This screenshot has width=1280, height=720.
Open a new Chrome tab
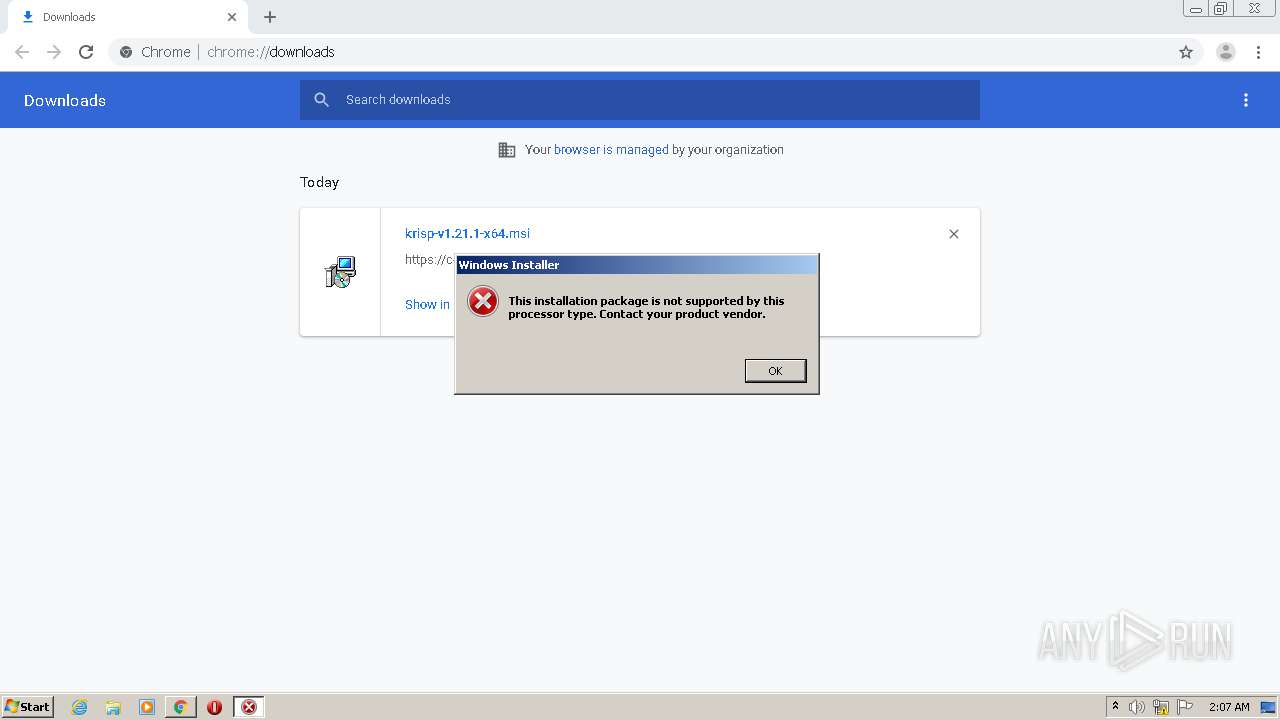click(x=270, y=17)
